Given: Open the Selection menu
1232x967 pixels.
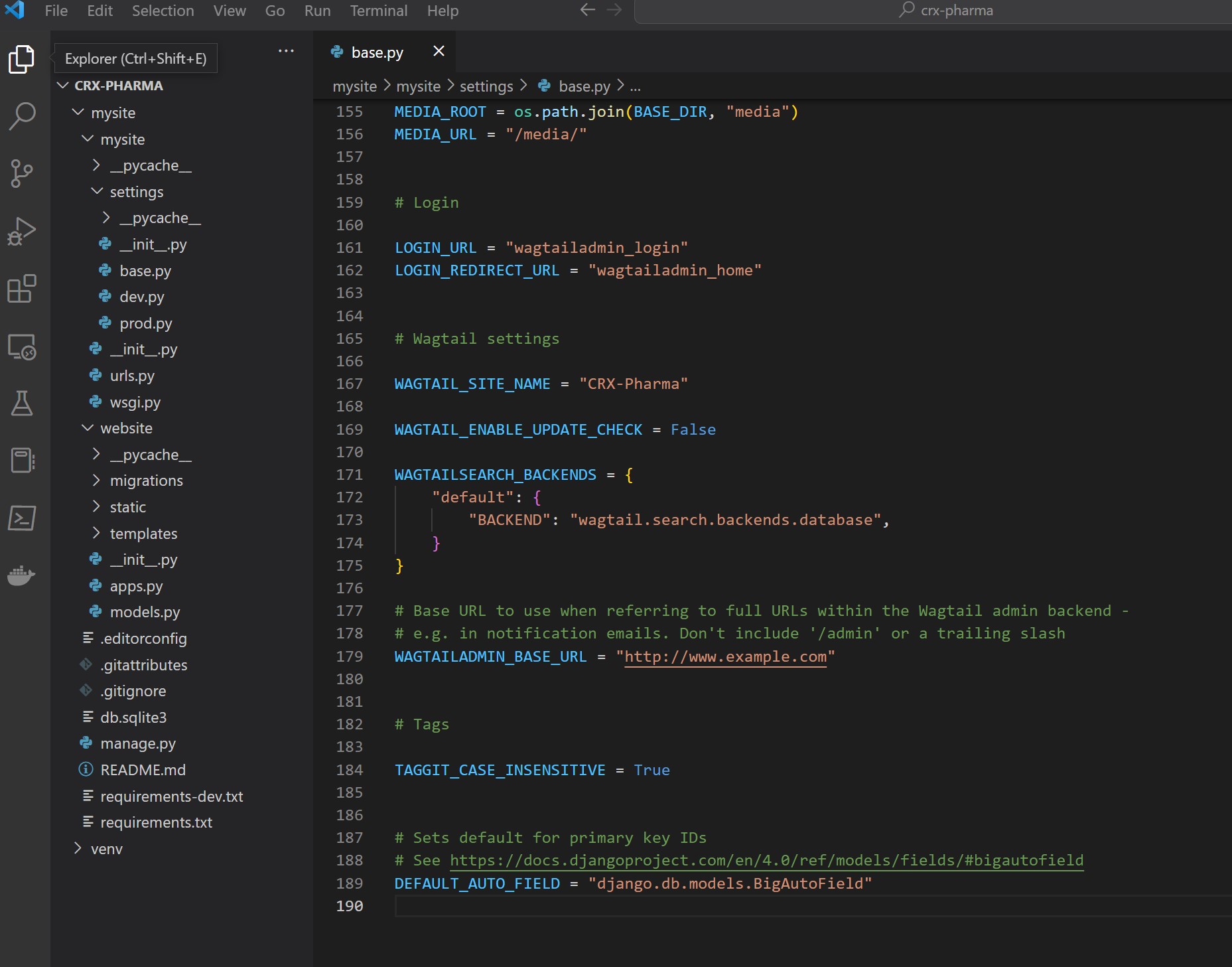Looking at the screenshot, I should (x=163, y=11).
